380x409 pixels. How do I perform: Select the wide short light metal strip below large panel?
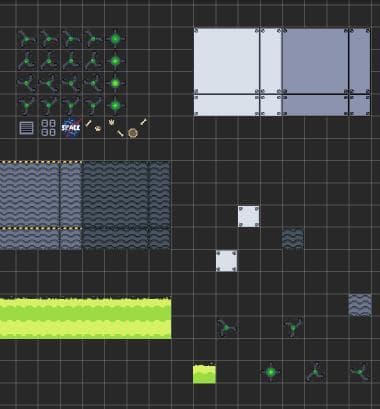click(x=226, y=105)
